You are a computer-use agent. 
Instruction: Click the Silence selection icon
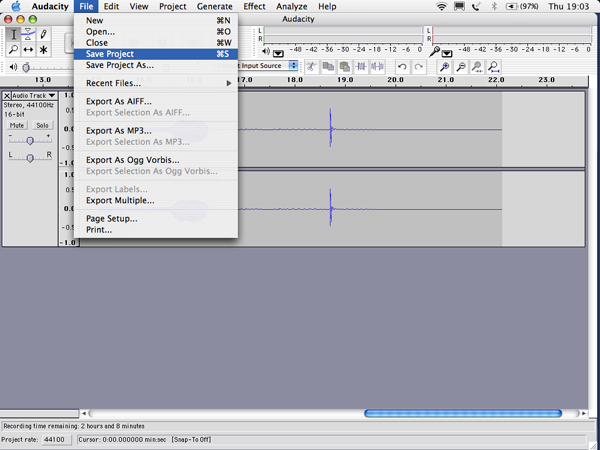[377, 67]
